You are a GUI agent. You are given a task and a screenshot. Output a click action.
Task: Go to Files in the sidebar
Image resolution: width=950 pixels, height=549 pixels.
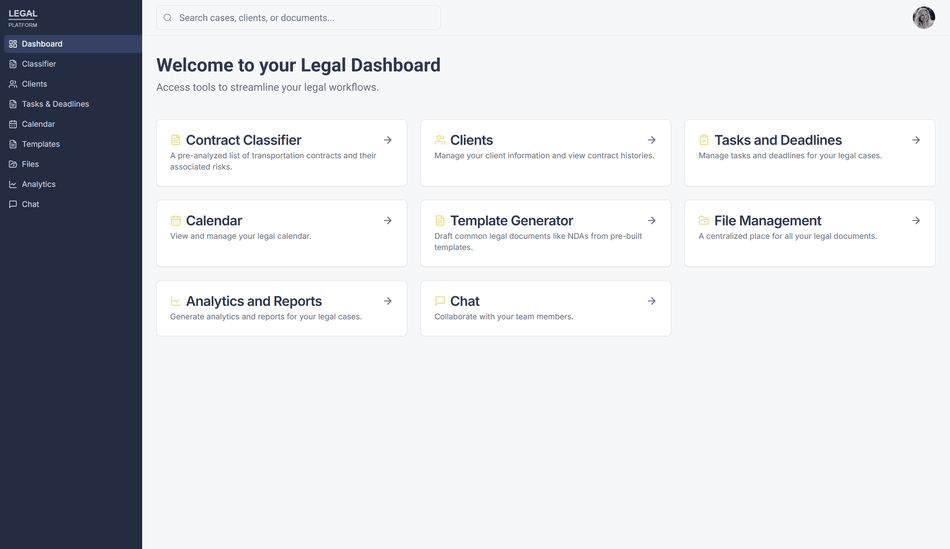coord(30,164)
